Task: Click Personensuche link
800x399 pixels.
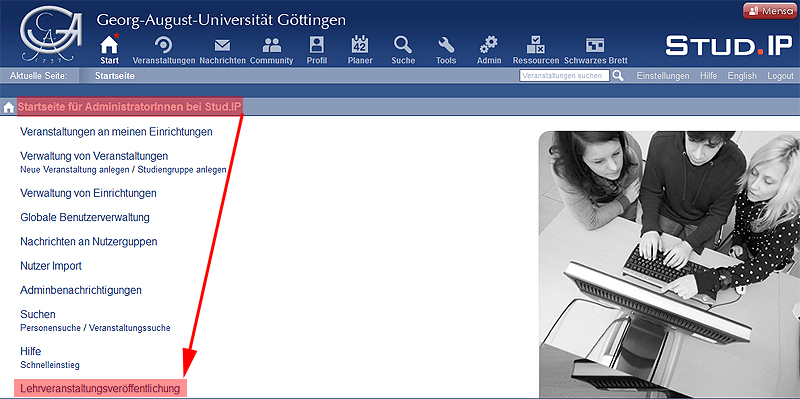Action: 50,328
